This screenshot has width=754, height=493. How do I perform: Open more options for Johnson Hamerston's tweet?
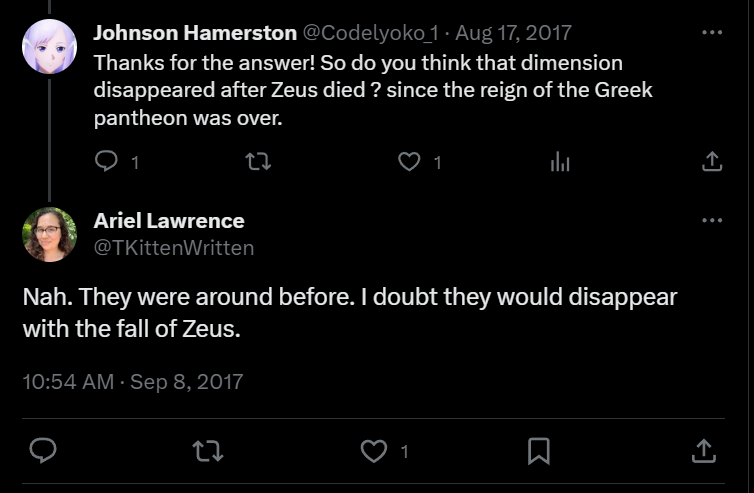[x=711, y=33]
